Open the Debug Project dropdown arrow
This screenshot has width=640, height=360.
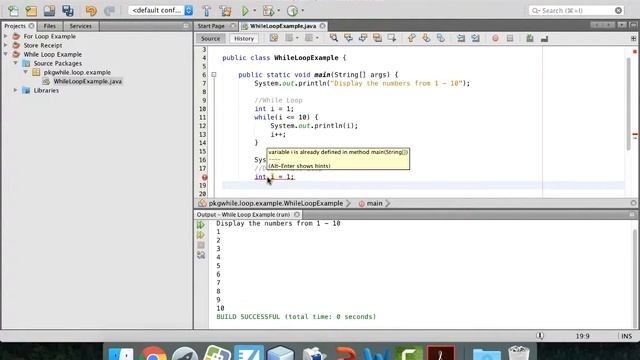tap(279, 11)
